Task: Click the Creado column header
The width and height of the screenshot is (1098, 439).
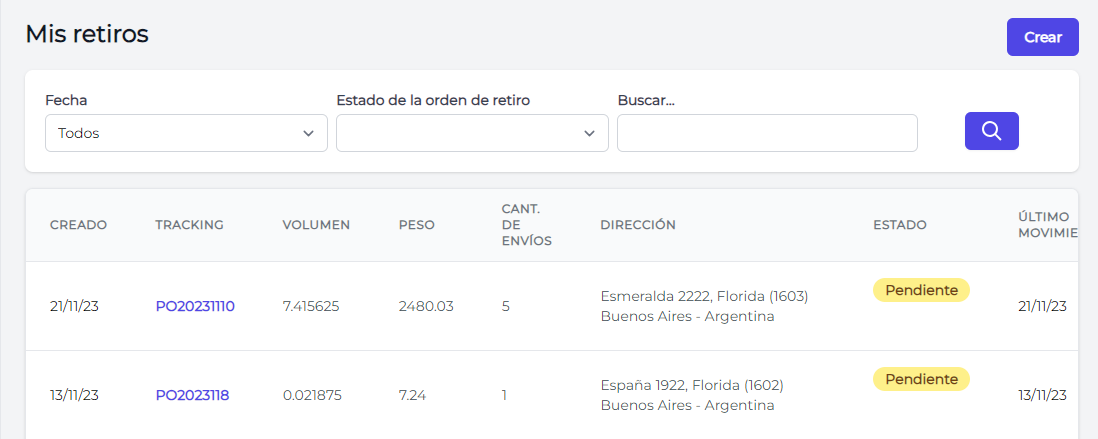Action: (x=78, y=225)
